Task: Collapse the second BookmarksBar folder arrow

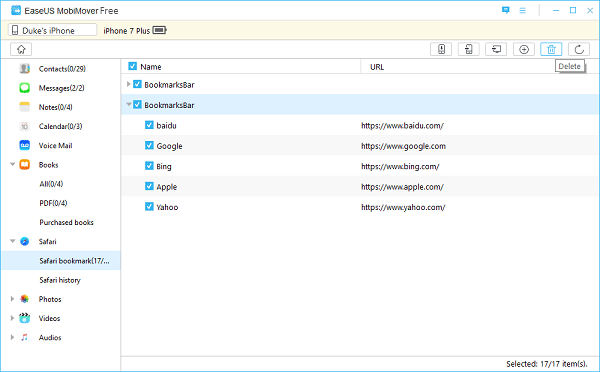Action: coord(129,104)
